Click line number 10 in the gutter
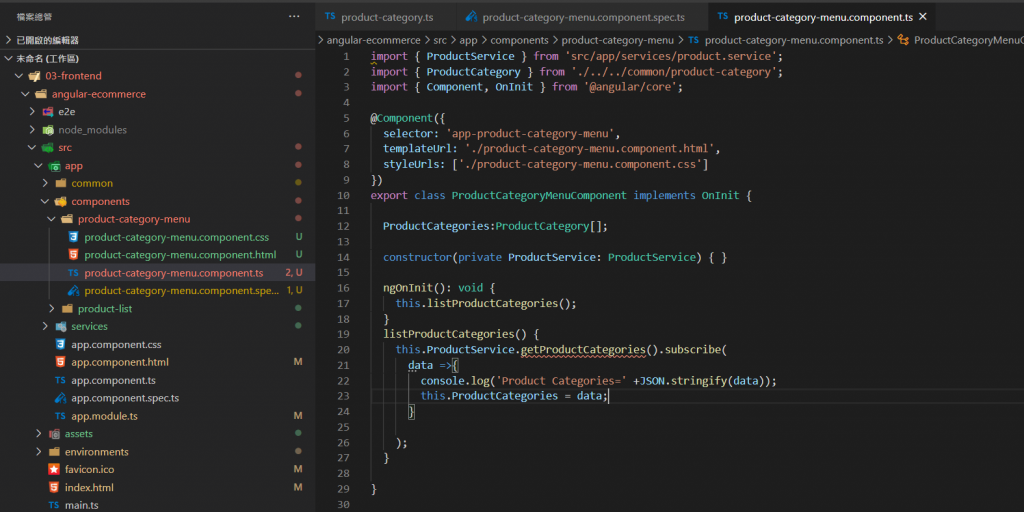 tap(344, 195)
